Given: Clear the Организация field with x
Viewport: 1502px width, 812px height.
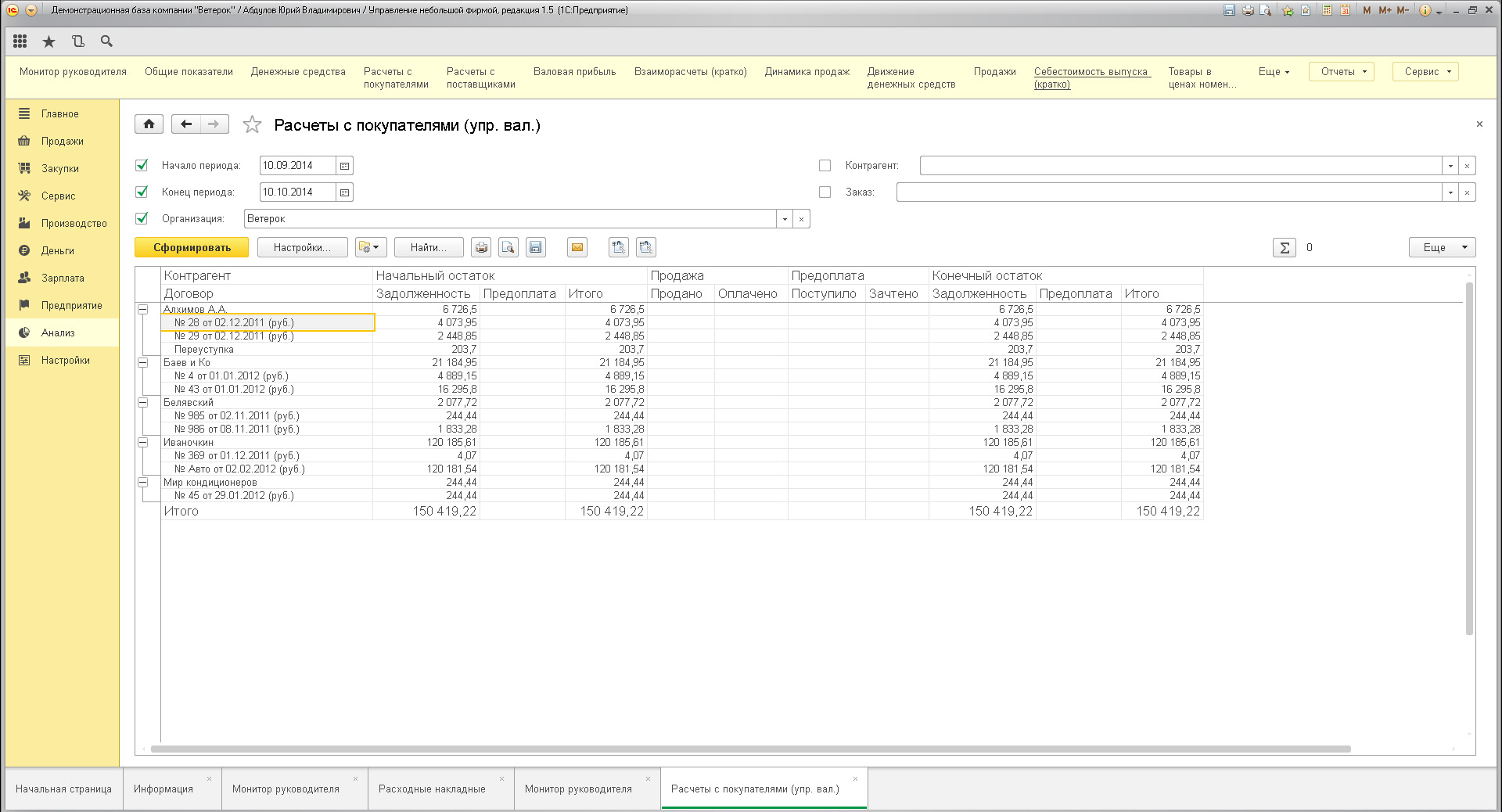Looking at the screenshot, I should tap(801, 219).
